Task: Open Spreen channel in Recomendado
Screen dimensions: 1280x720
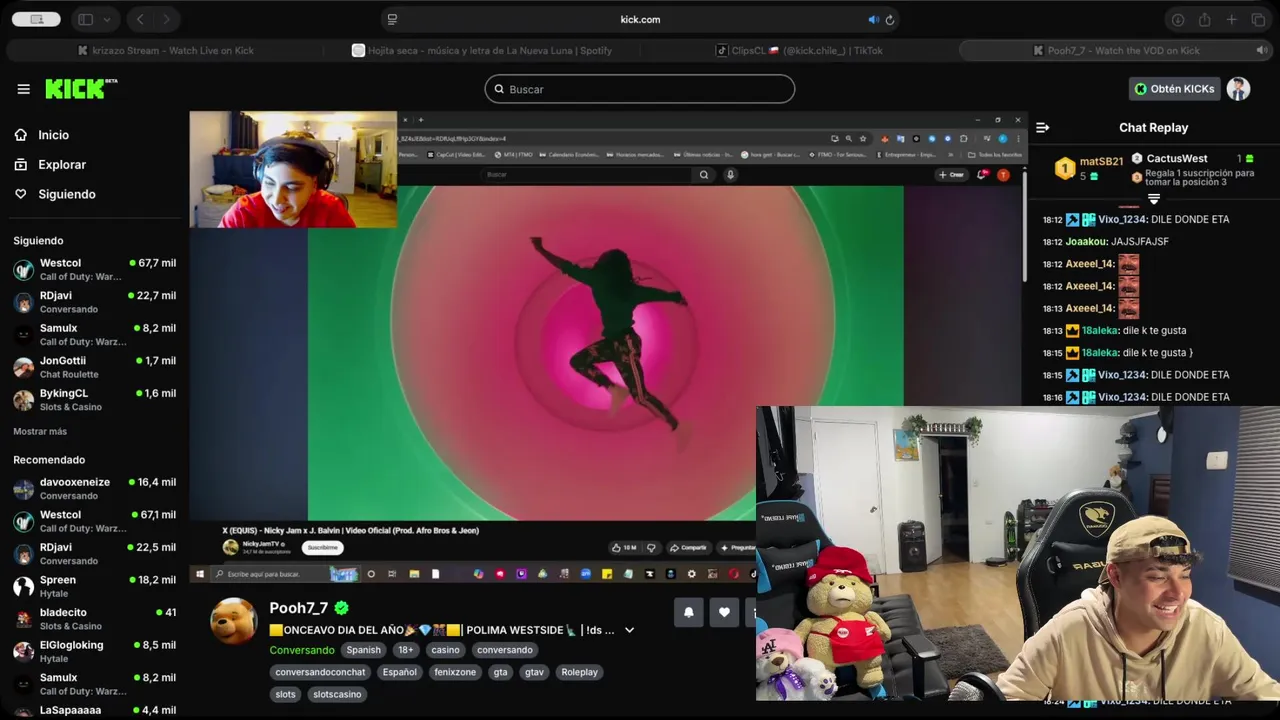Action: click(94, 586)
